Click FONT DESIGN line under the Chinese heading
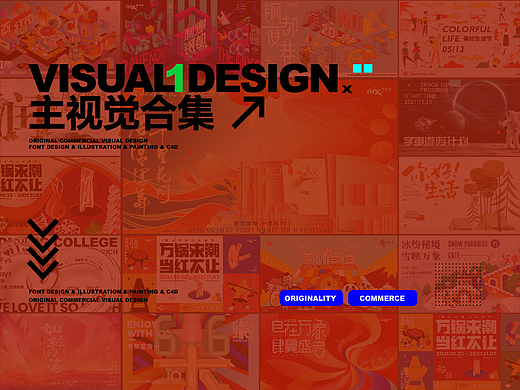 tap(103, 147)
